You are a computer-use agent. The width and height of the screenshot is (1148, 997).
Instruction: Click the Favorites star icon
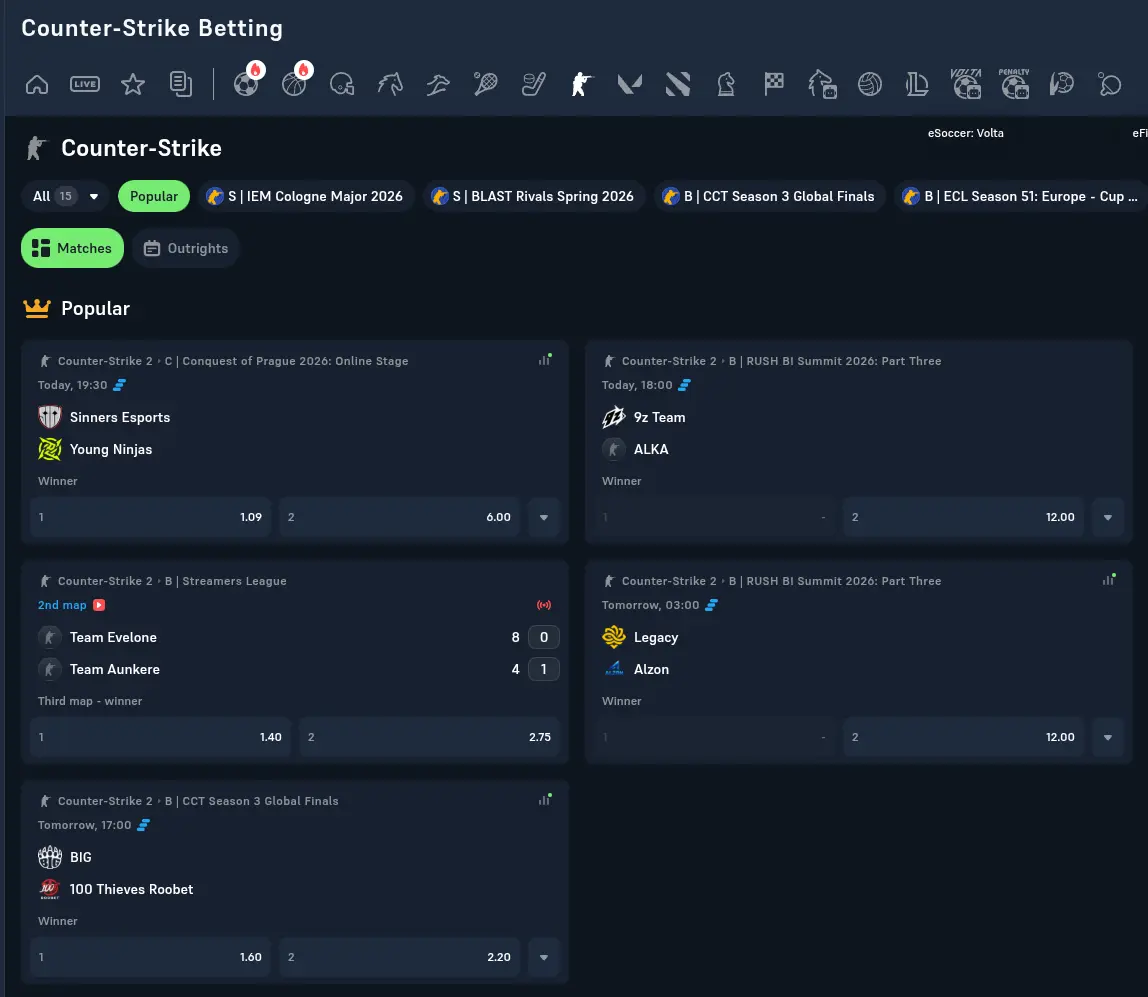133,84
